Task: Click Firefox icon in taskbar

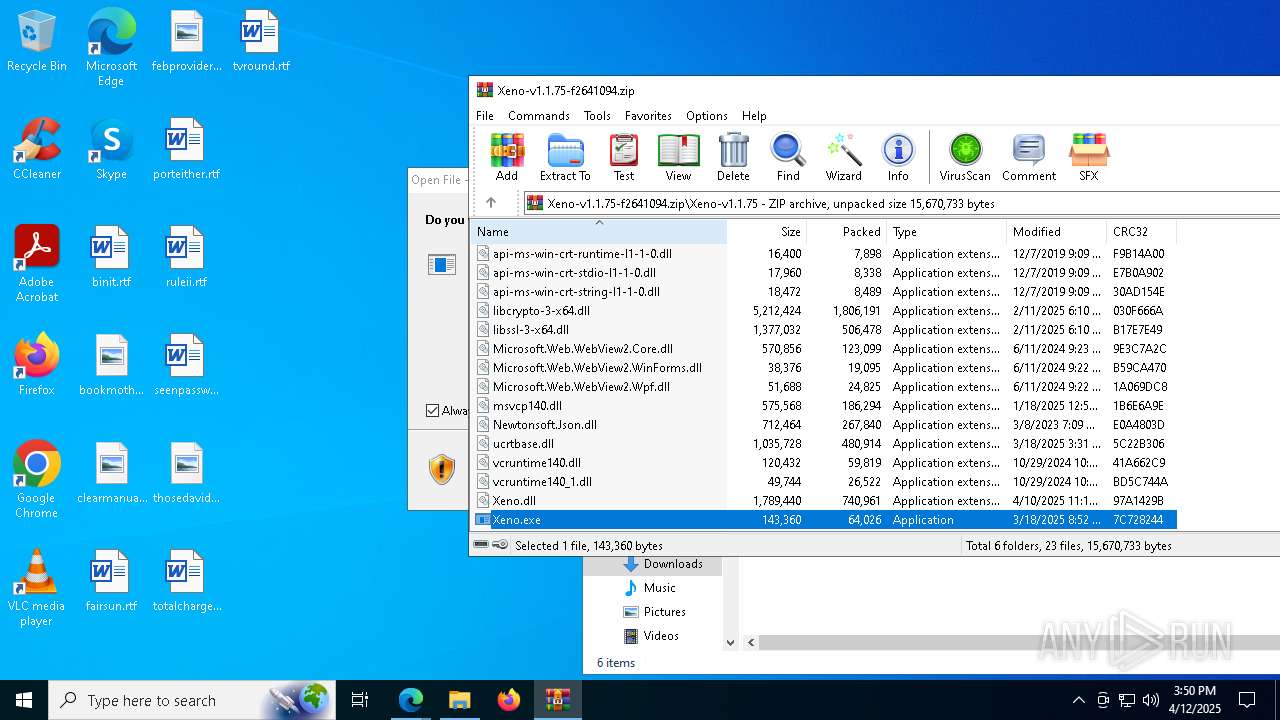Action: point(508,700)
